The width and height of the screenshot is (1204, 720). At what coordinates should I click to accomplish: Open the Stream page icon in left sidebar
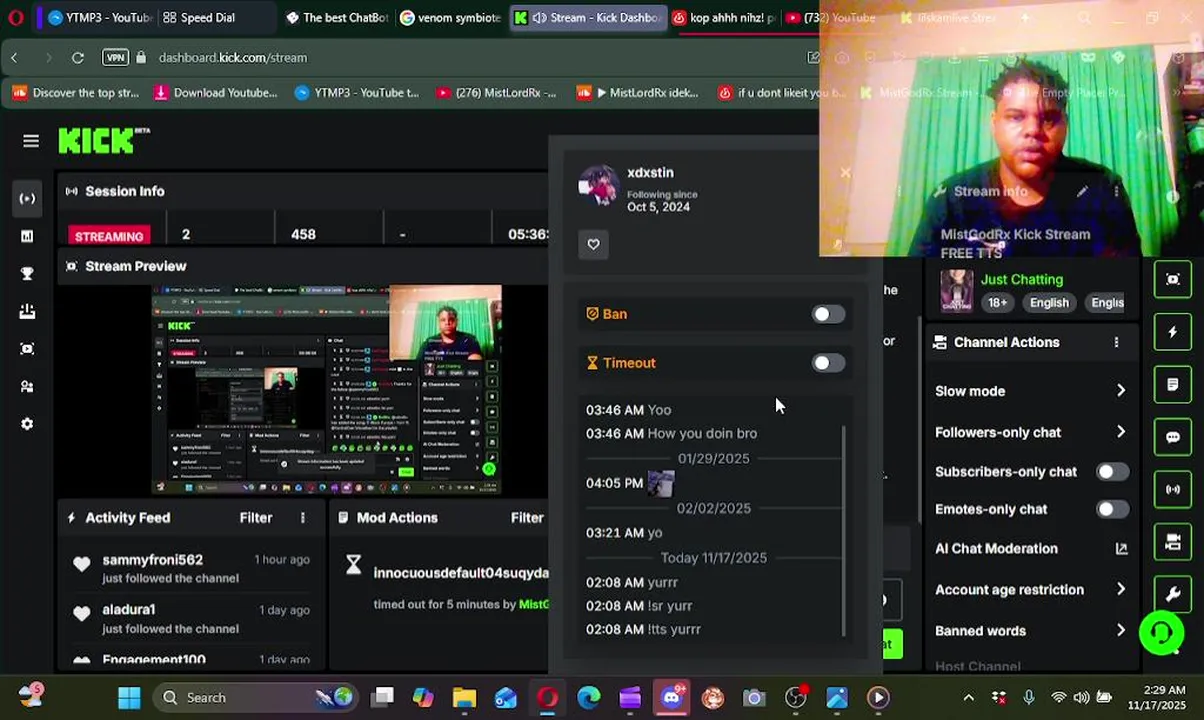[27, 198]
